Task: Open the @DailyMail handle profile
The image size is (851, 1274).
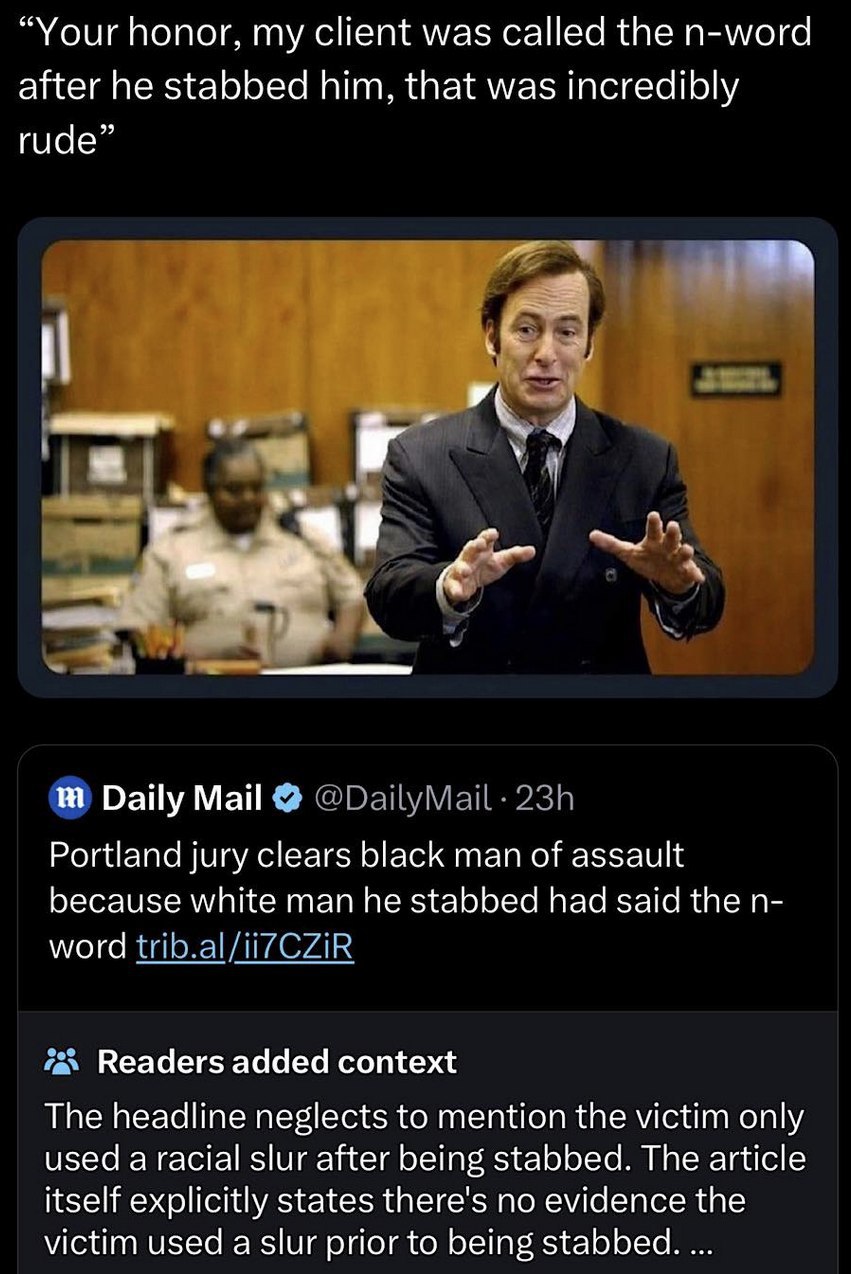Action: (401, 798)
